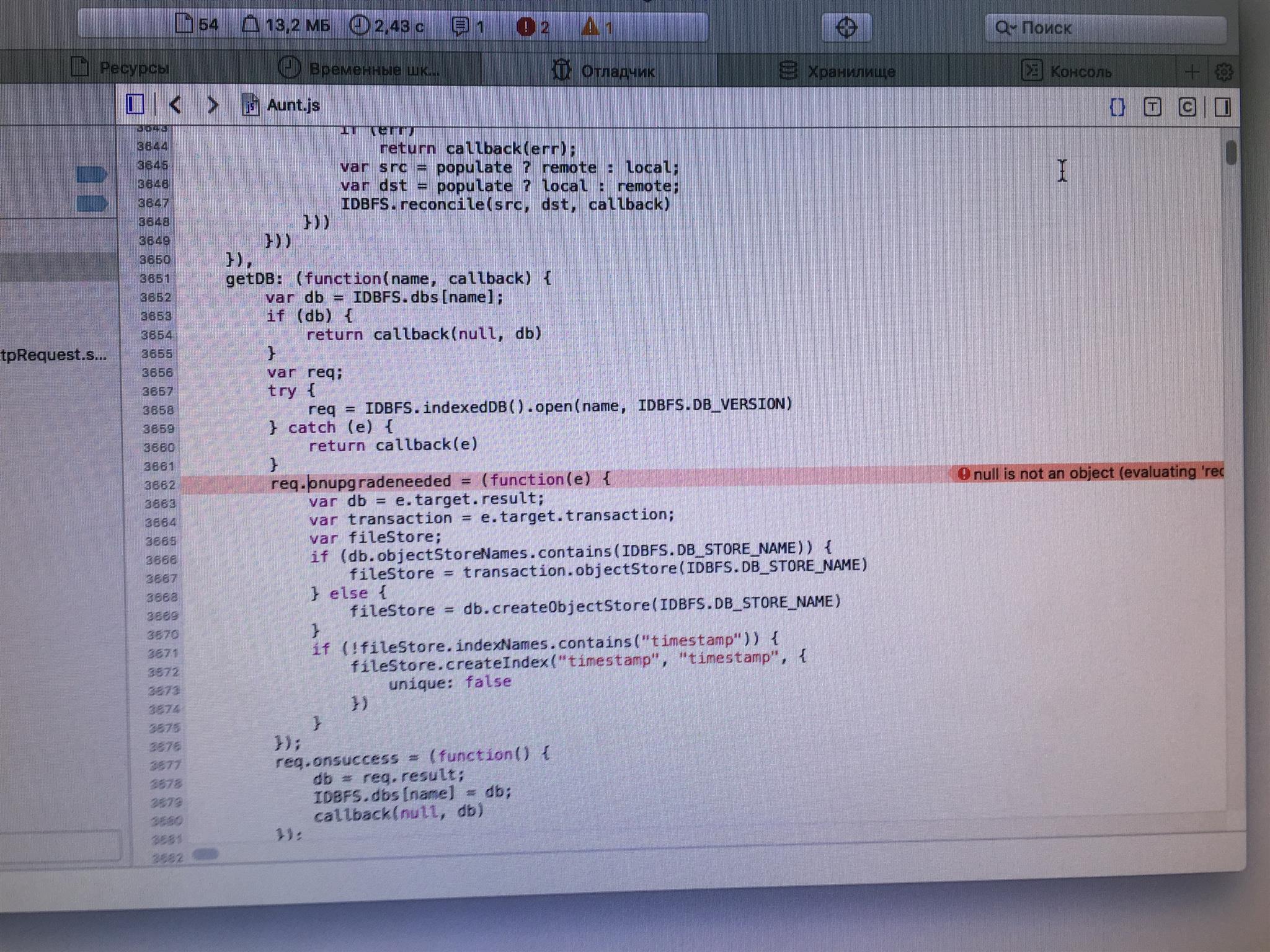Click line number 3658 in the gutter
Screen dimensions: 1270x952
pos(158,410)
